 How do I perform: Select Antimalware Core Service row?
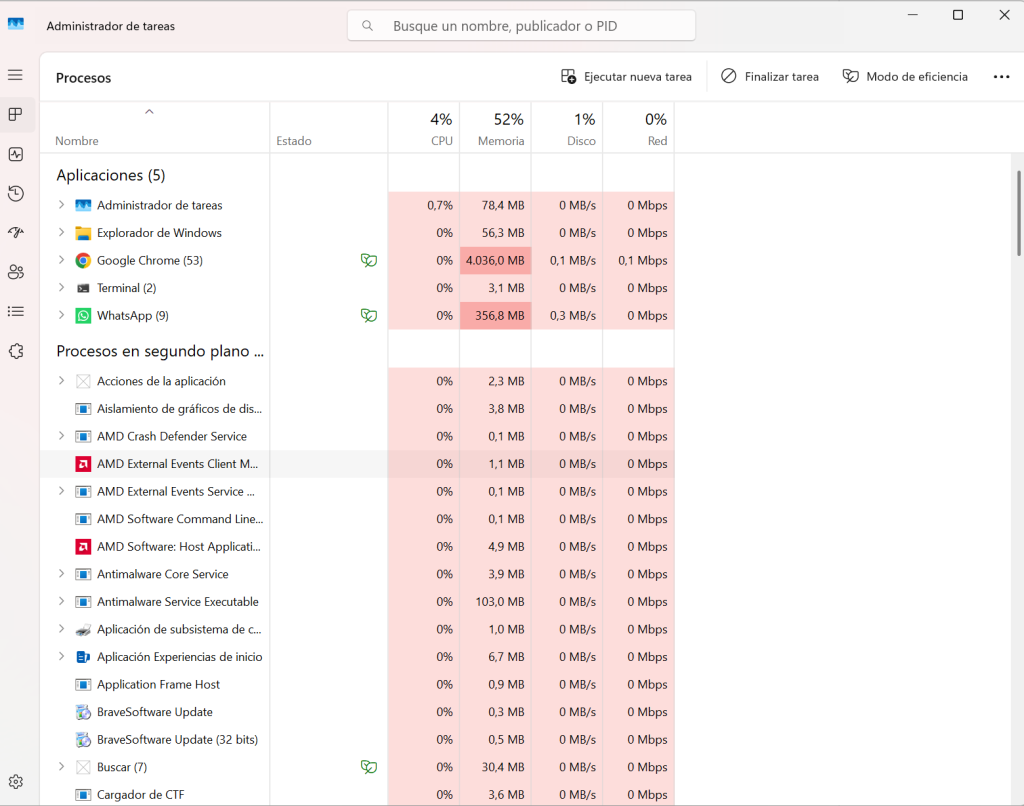click(357, 574)
